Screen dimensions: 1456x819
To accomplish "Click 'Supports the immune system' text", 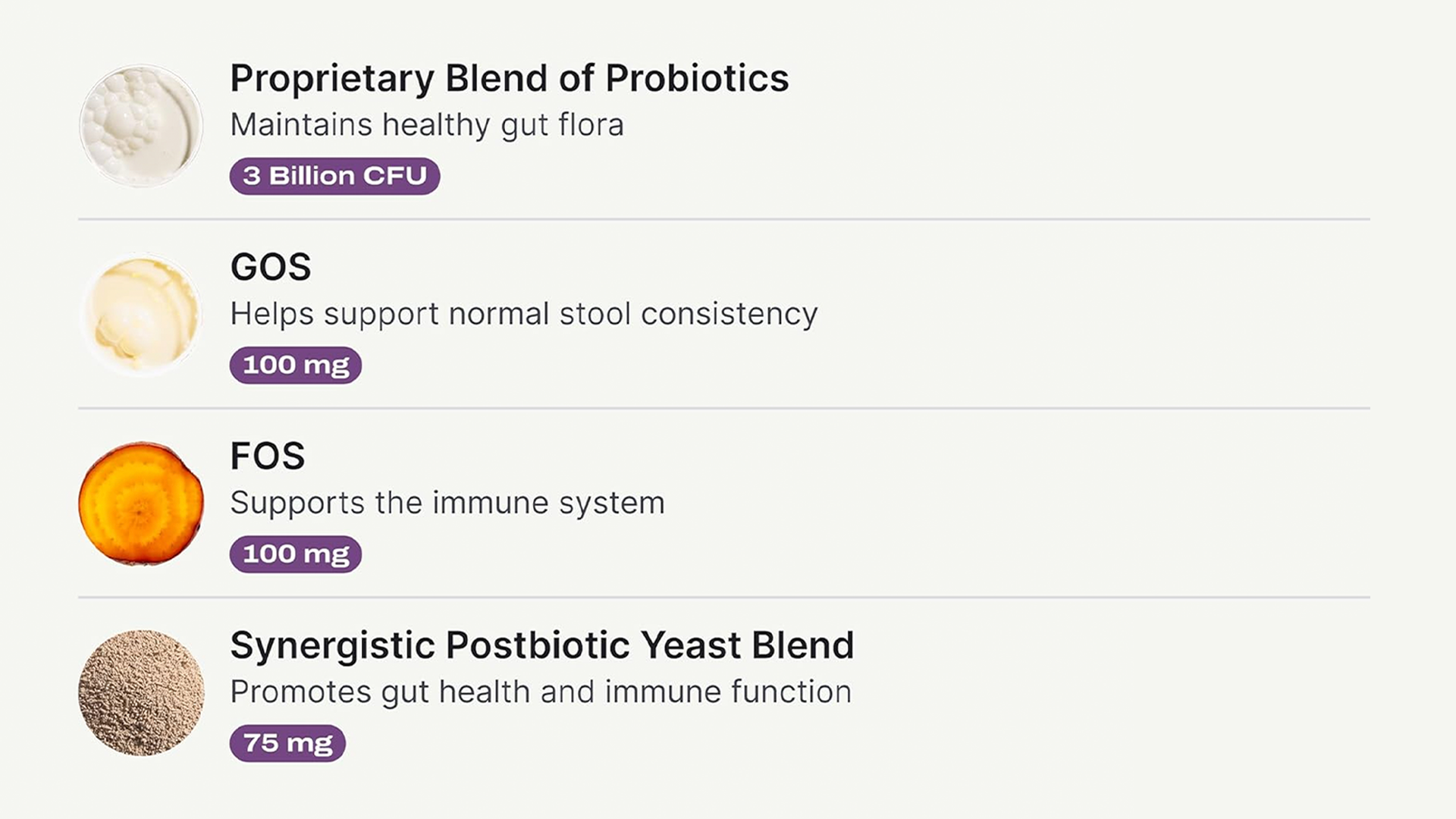I will point(447,503).
